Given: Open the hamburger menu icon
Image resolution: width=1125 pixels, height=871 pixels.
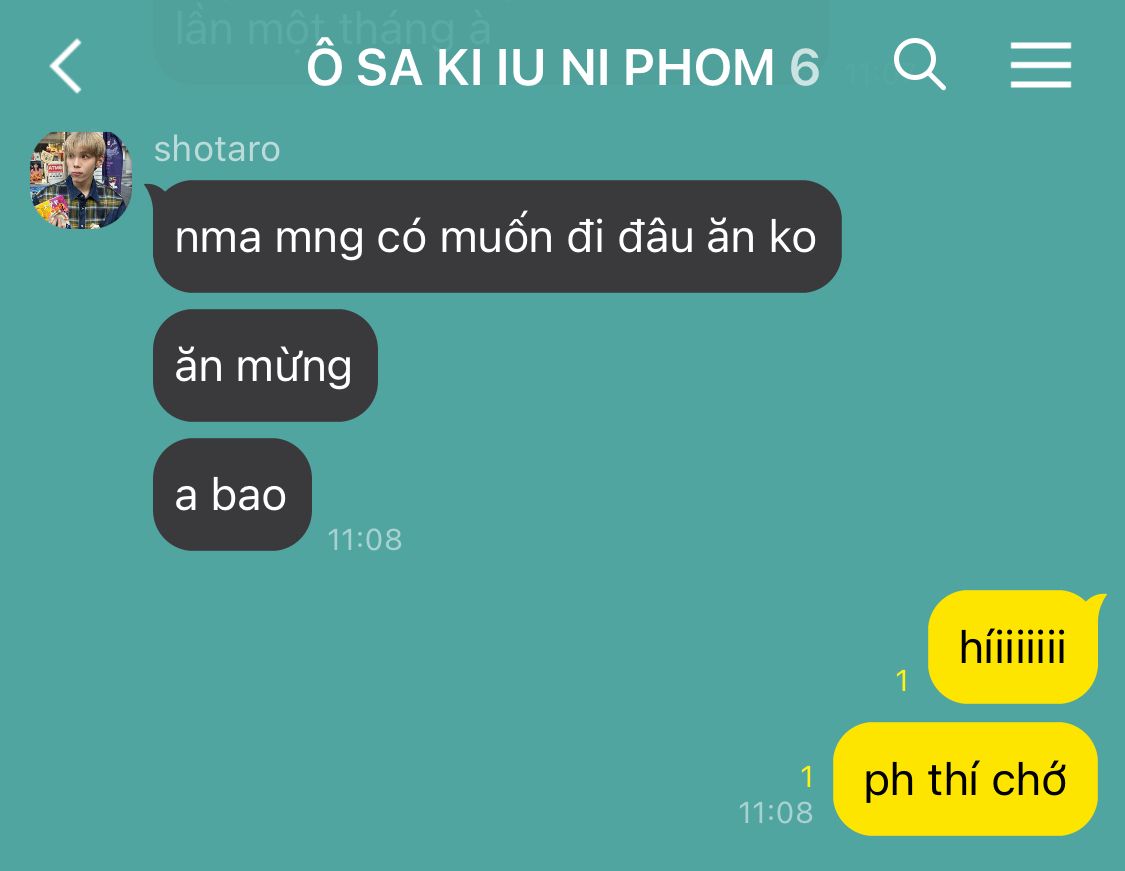Looking at the screenshot, I should pyautogui.click(x=1040, y=65).
